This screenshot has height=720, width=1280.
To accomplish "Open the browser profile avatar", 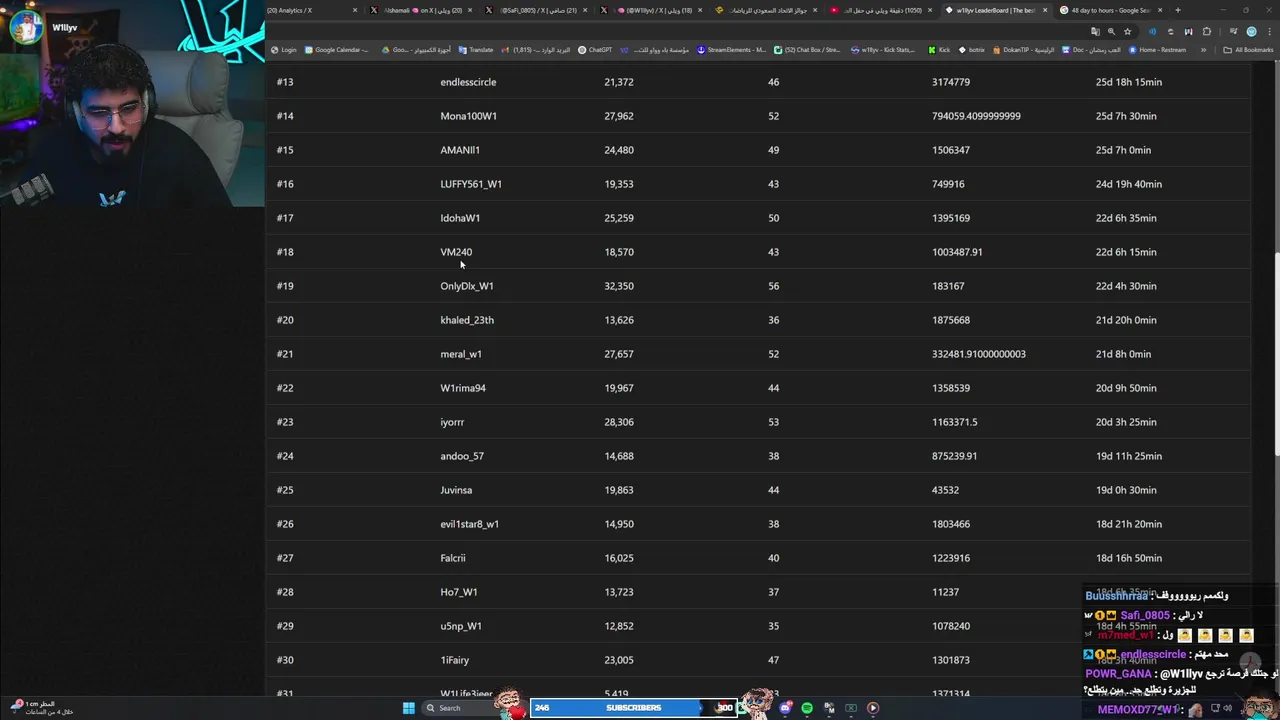I will click(x=1251, y=31).
